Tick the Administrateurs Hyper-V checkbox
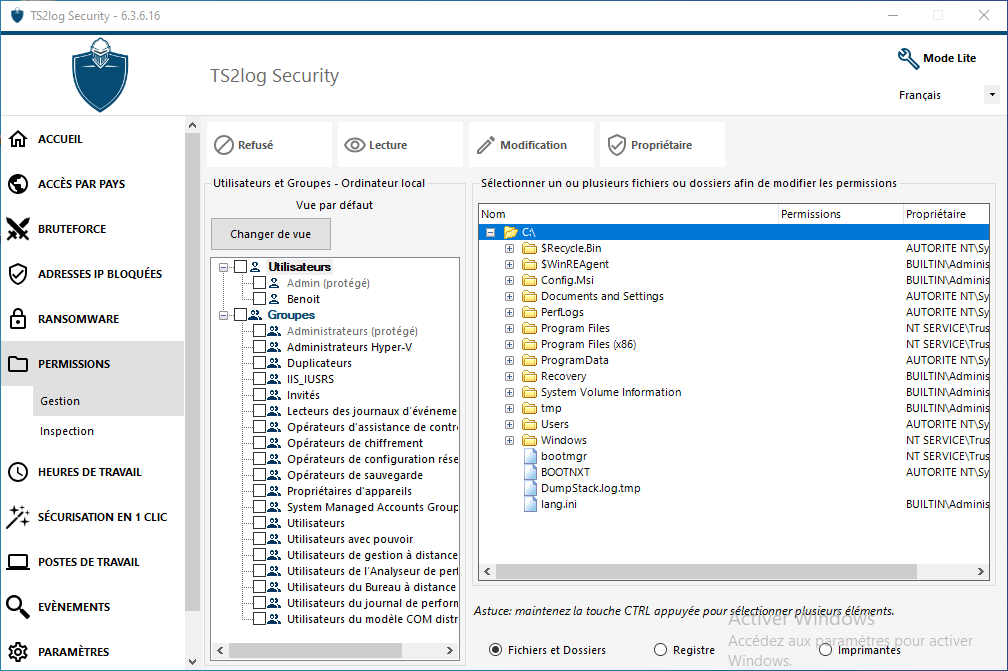 pyautogui.click(x=260, y=347)
